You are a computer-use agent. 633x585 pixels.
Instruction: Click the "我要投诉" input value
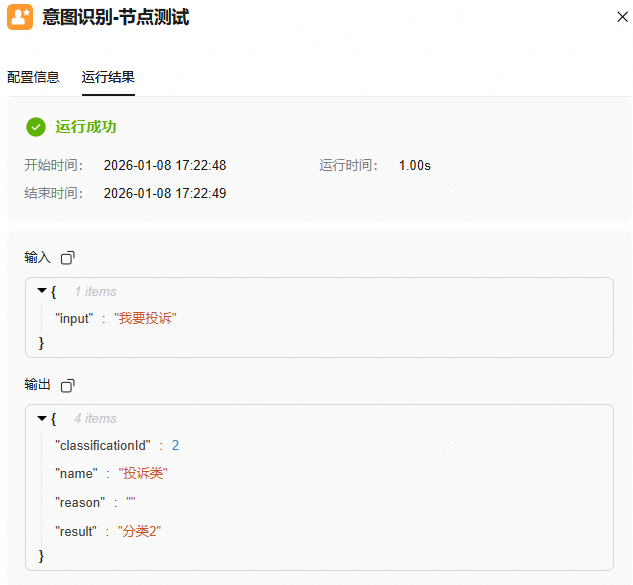click(145, 318)
